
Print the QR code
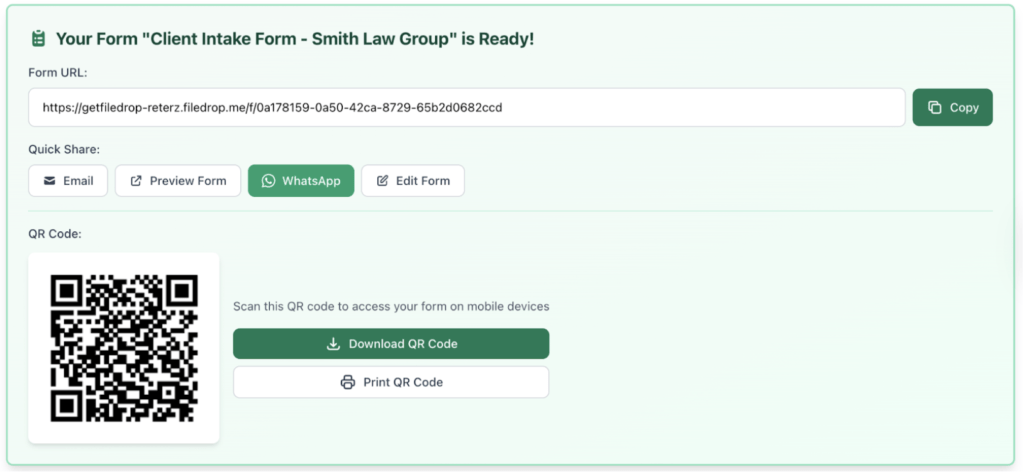[x=391, y=382]
